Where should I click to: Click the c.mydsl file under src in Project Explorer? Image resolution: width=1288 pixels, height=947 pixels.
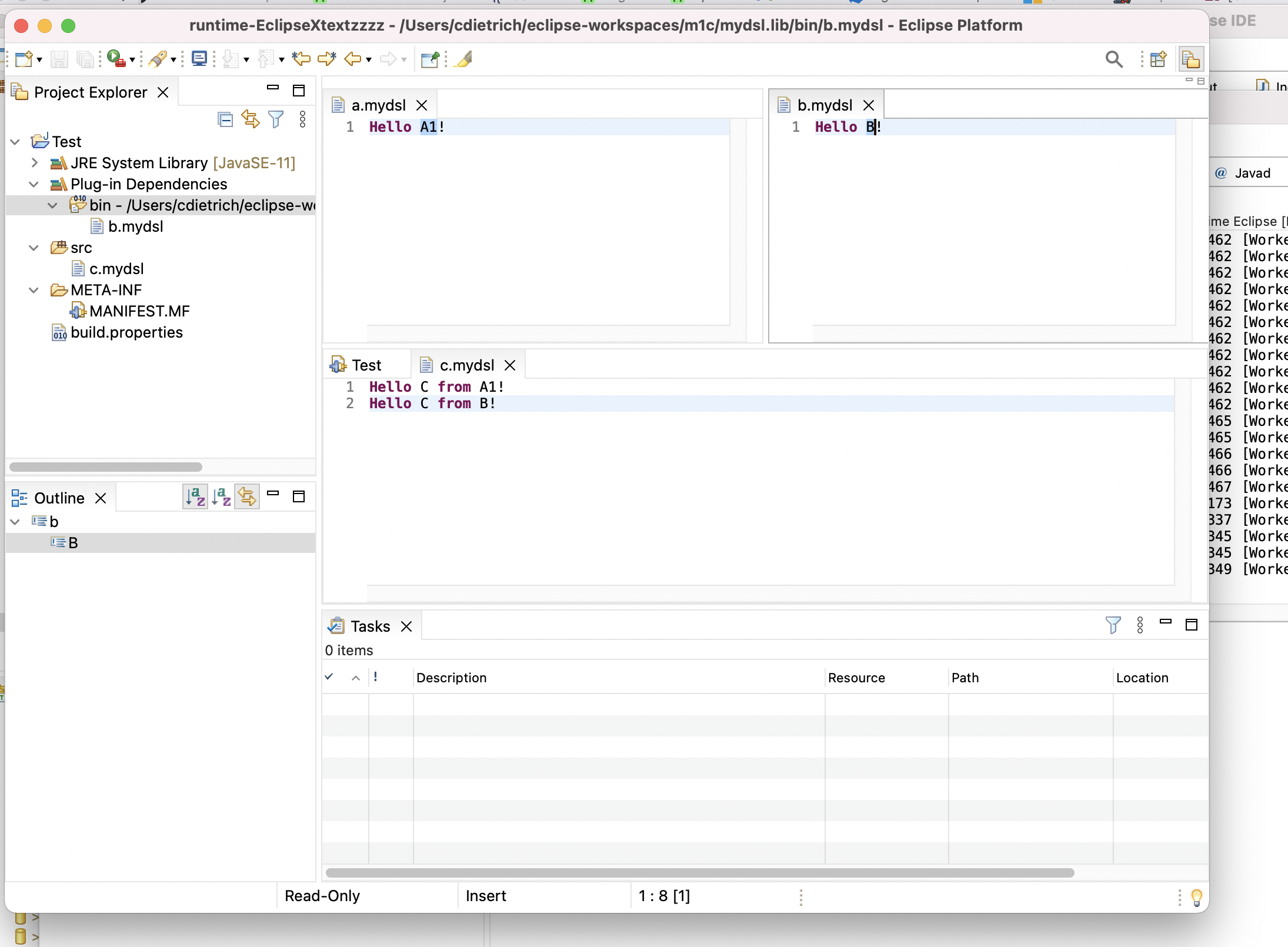click(116, 269)
